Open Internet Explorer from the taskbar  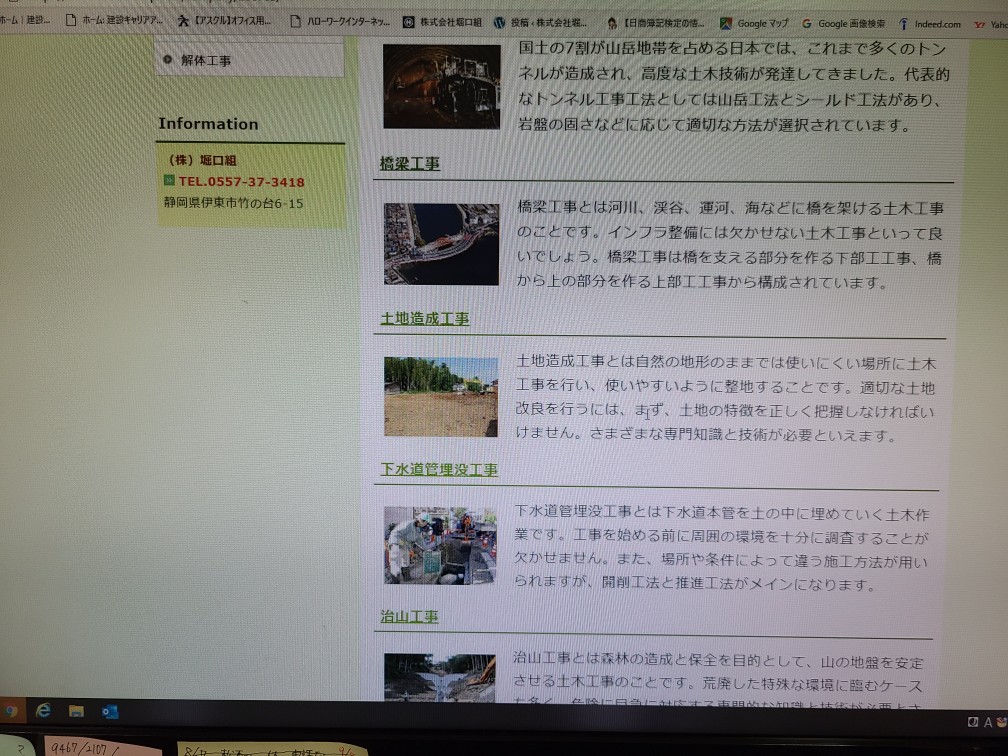pyautogui.click(x=43, y=710)
